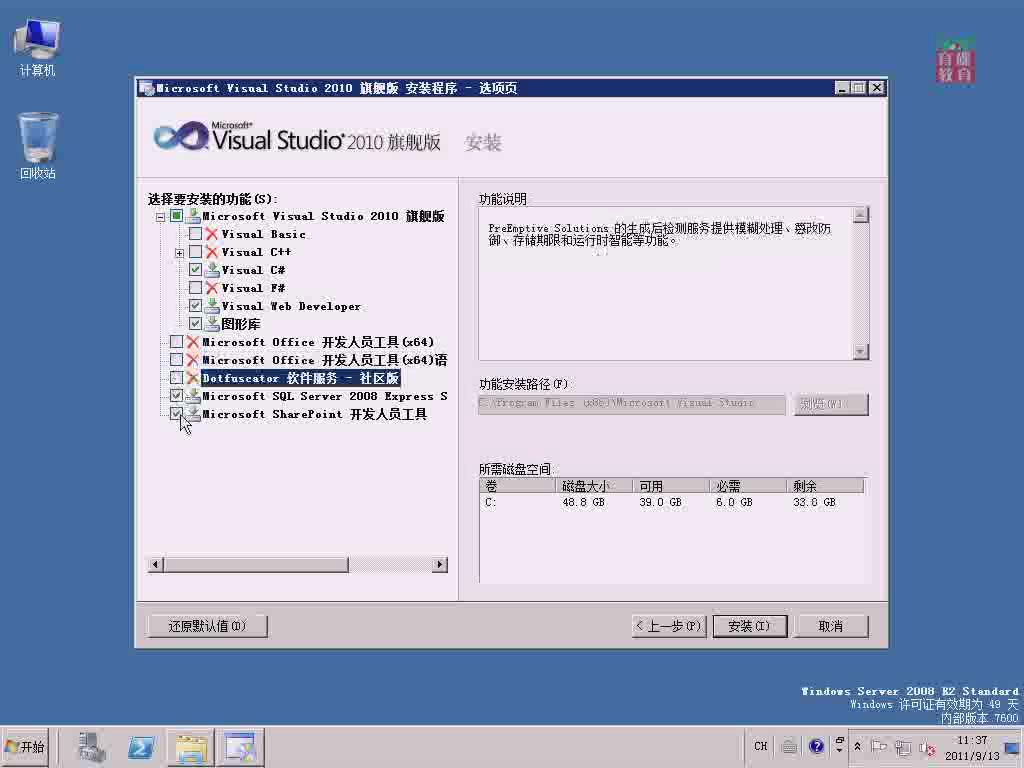The height and width of the screenshot is (768, 1024).
Task: Open Server Manager from the taskbar
Action: [91, 747]
